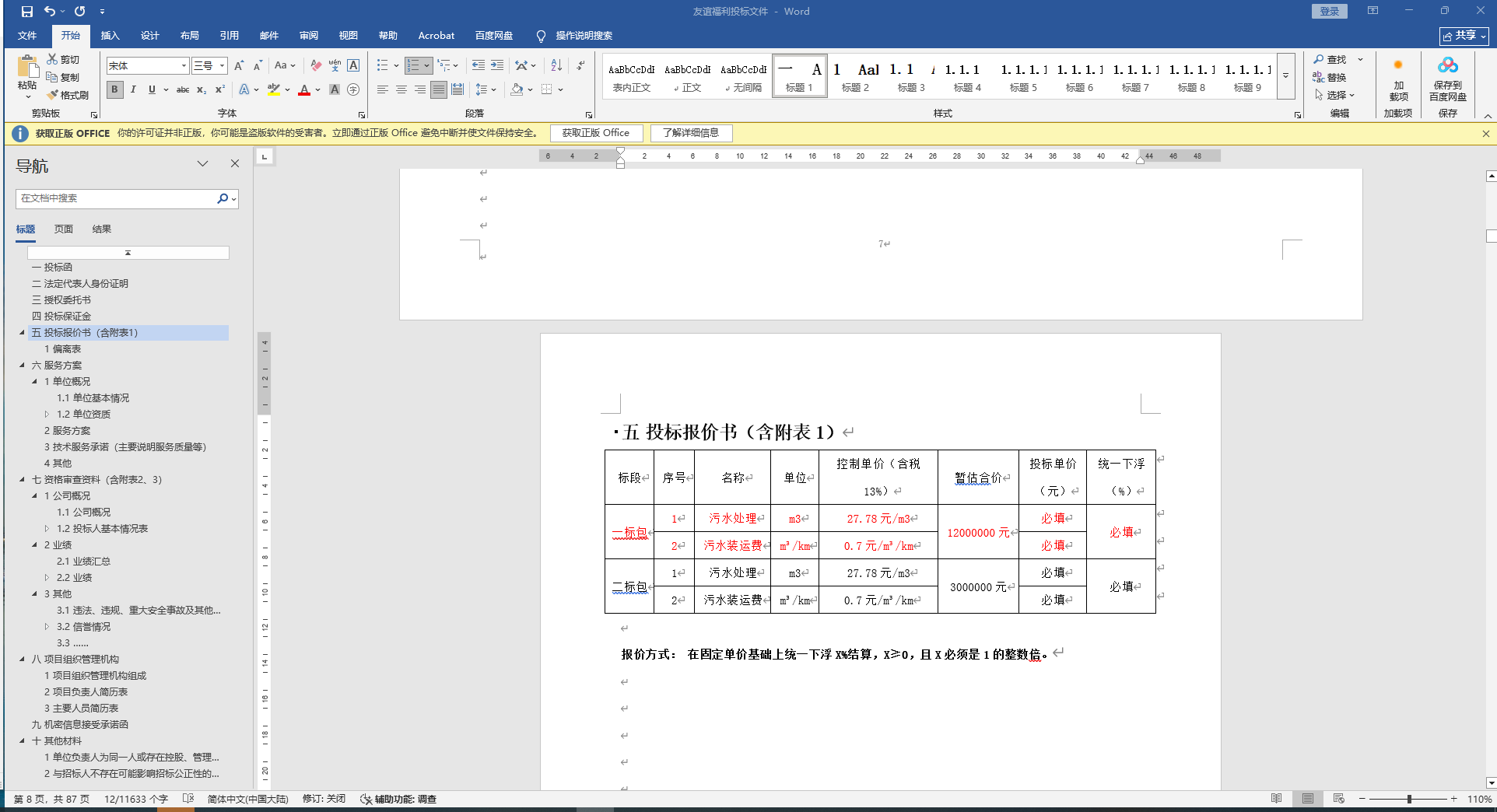This screenshot has height=812, width=1497.
Task: Center align the paragraph
Action: coord(401,89)
